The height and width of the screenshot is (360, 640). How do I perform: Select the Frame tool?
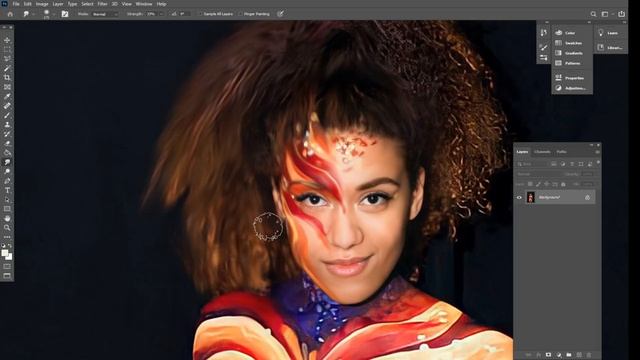(x=7, y=87)
